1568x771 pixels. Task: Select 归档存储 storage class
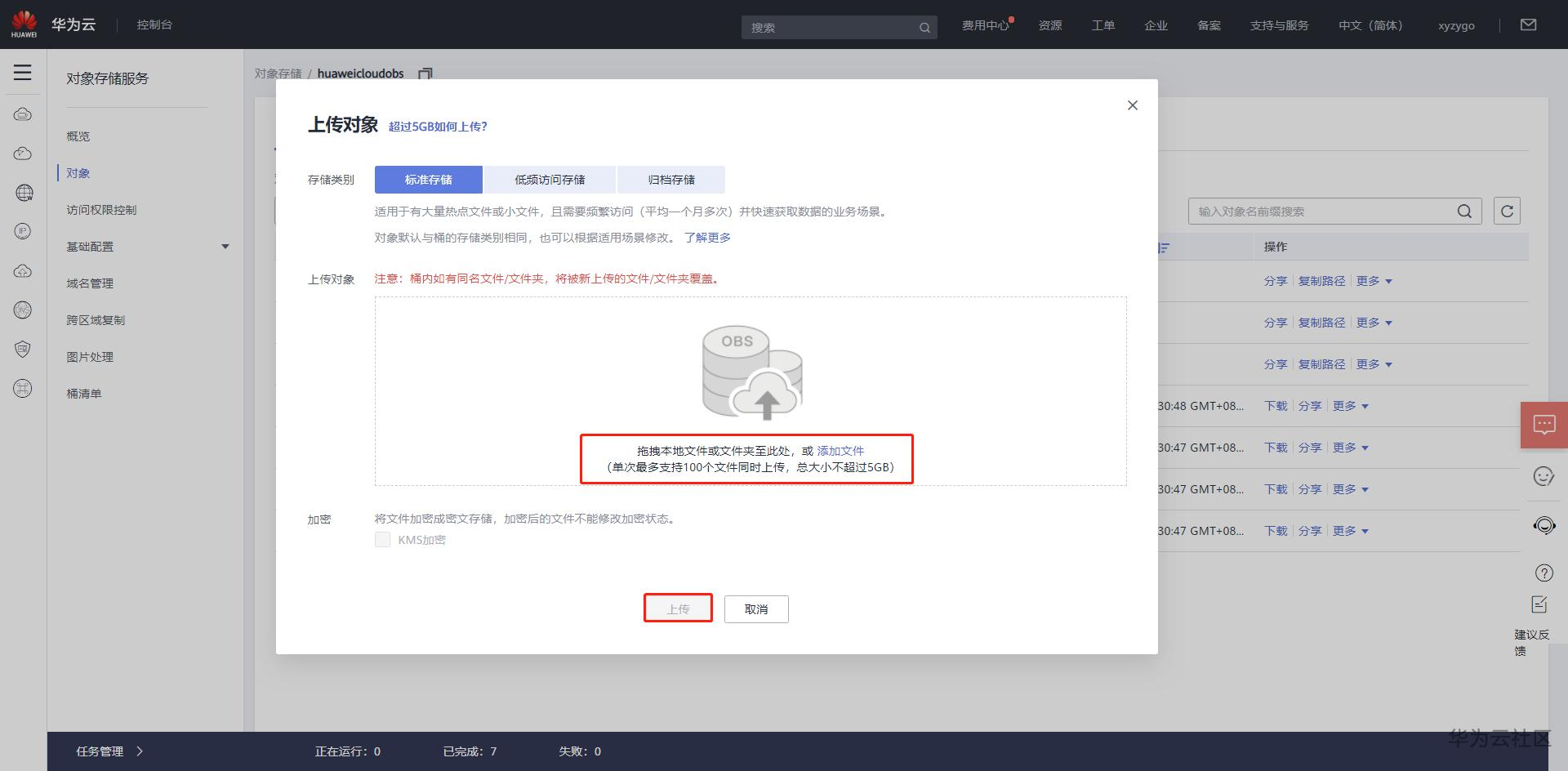click(x=671, y=180)
